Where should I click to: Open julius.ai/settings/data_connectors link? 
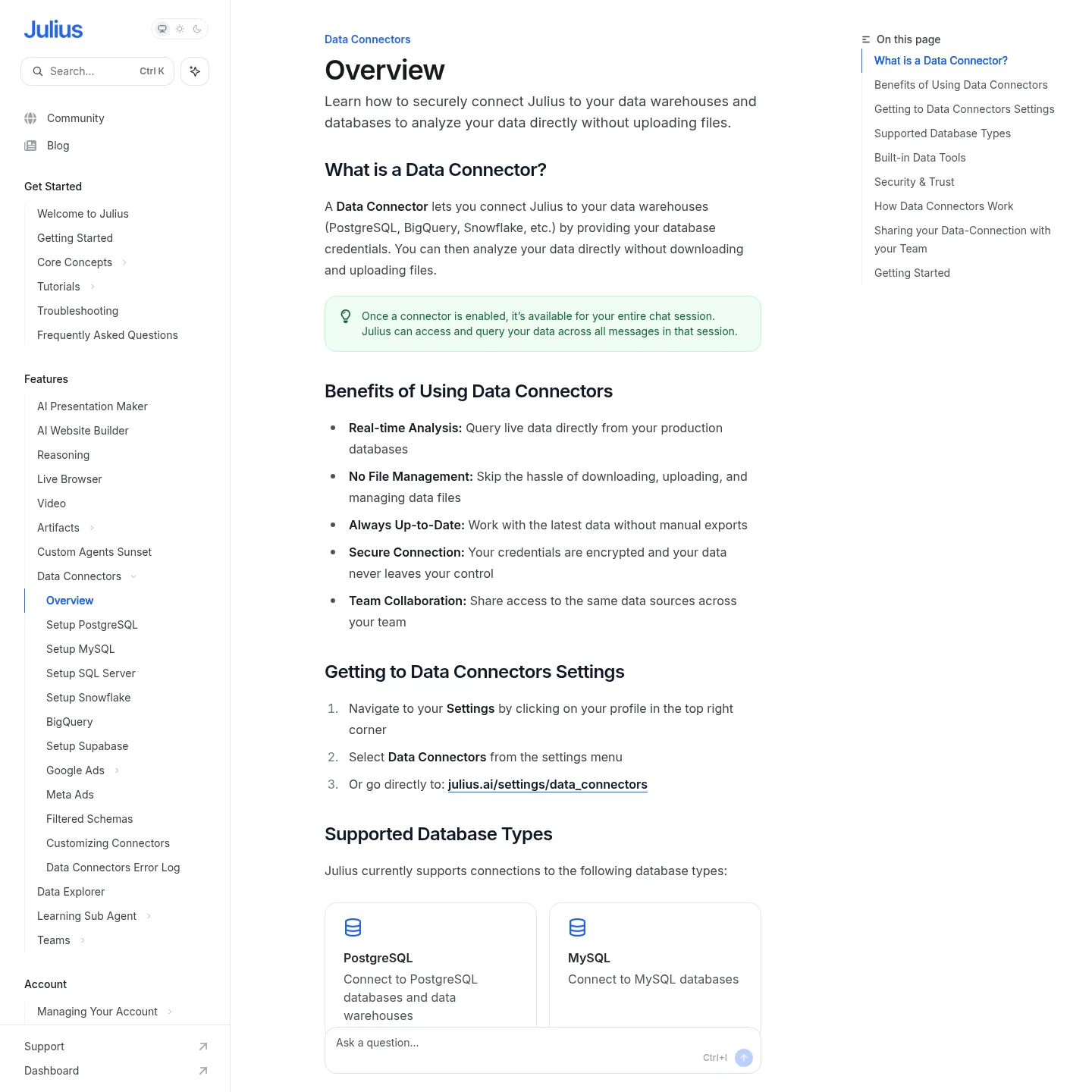[548, 784]
